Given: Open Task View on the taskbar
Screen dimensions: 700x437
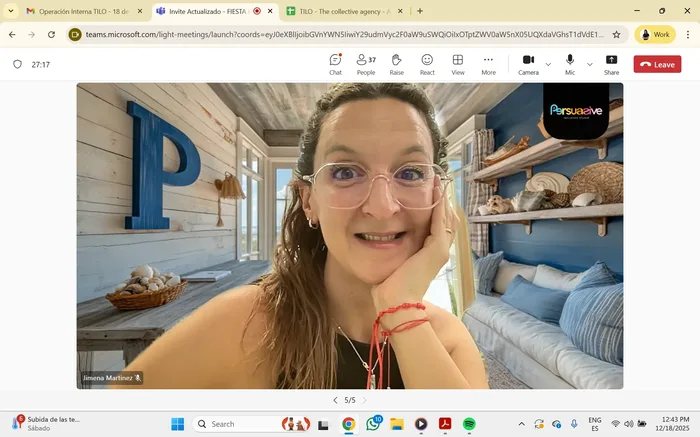Looking at the screenshot, I should click(323, 425).
